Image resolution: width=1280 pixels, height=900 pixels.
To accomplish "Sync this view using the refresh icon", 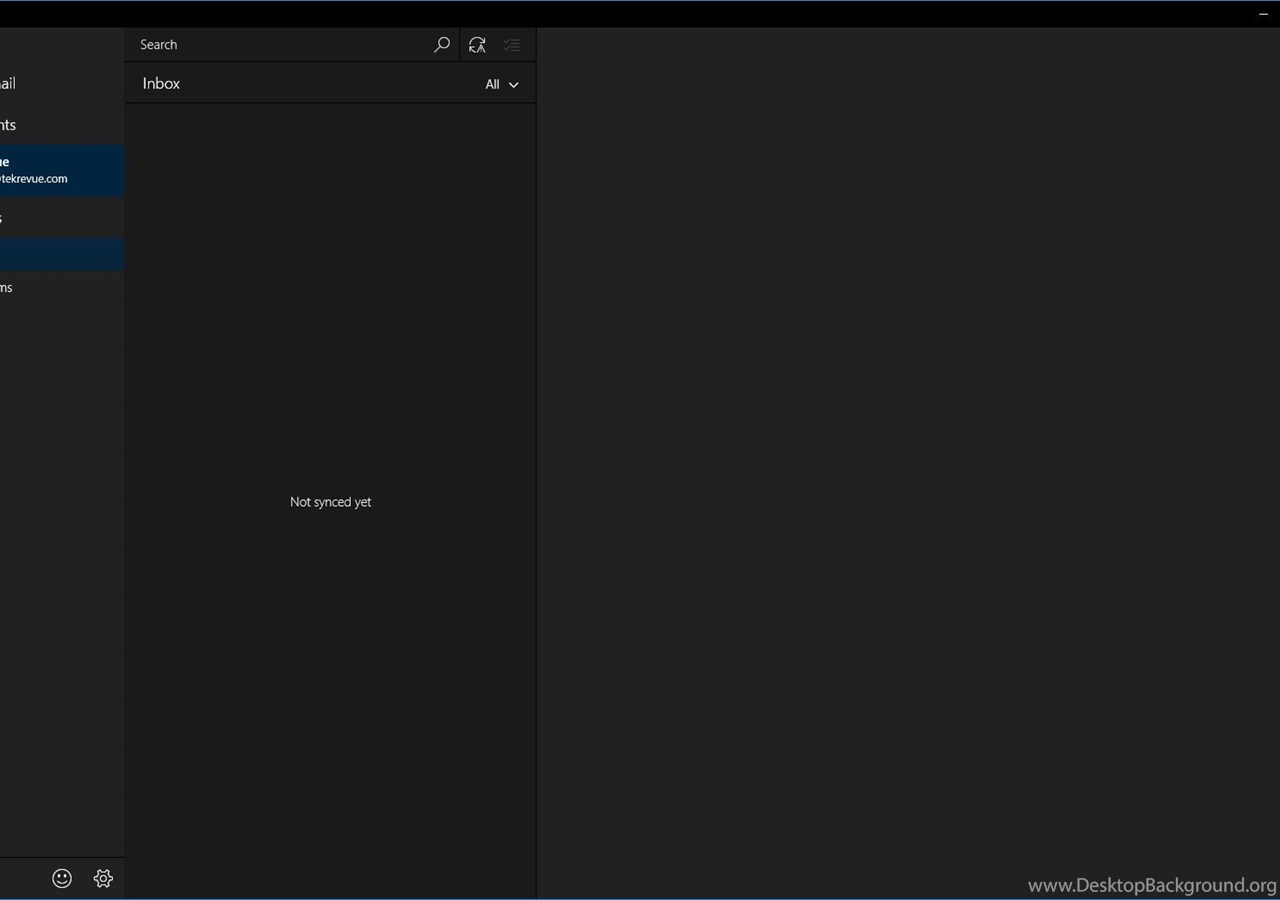I will coord(477,45).
